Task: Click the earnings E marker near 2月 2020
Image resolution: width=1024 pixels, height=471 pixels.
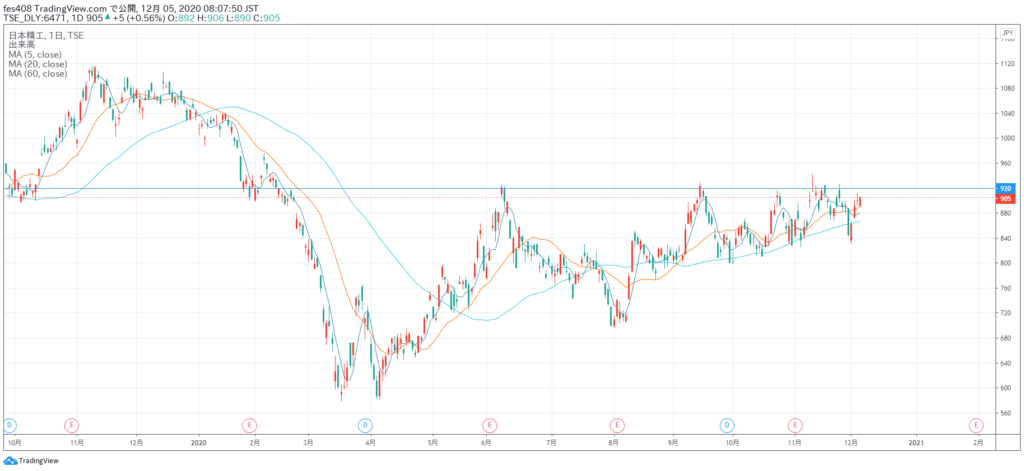Action: (249, 425)
